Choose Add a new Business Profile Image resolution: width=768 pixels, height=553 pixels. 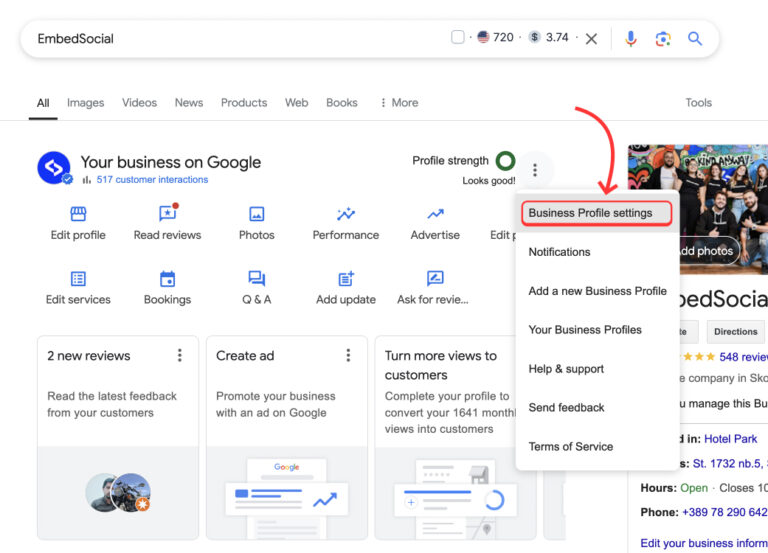pos(598,291)
